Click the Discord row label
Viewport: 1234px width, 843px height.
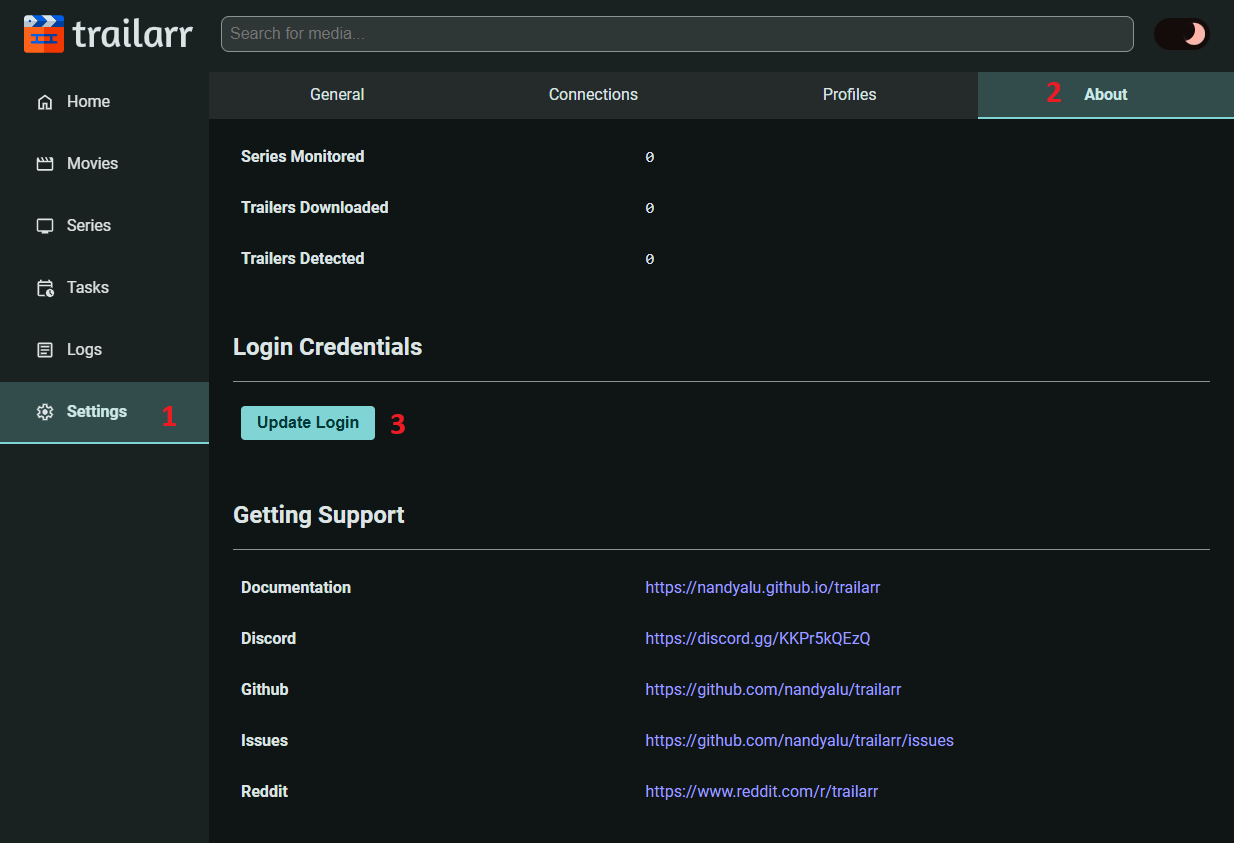coord(268,639)
